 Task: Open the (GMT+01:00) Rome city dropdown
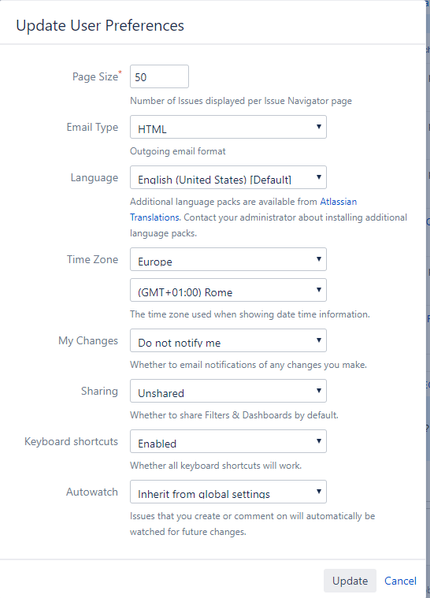(x=228, y=290)
